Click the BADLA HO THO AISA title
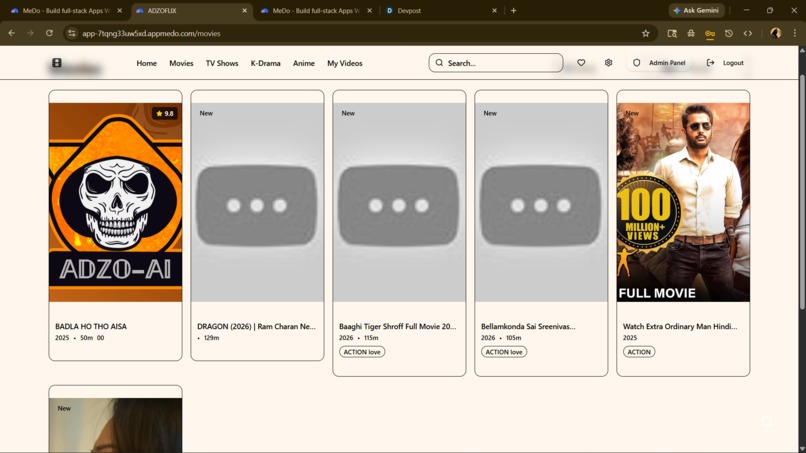This screenshot has width=806, height=453. [91, 327]
